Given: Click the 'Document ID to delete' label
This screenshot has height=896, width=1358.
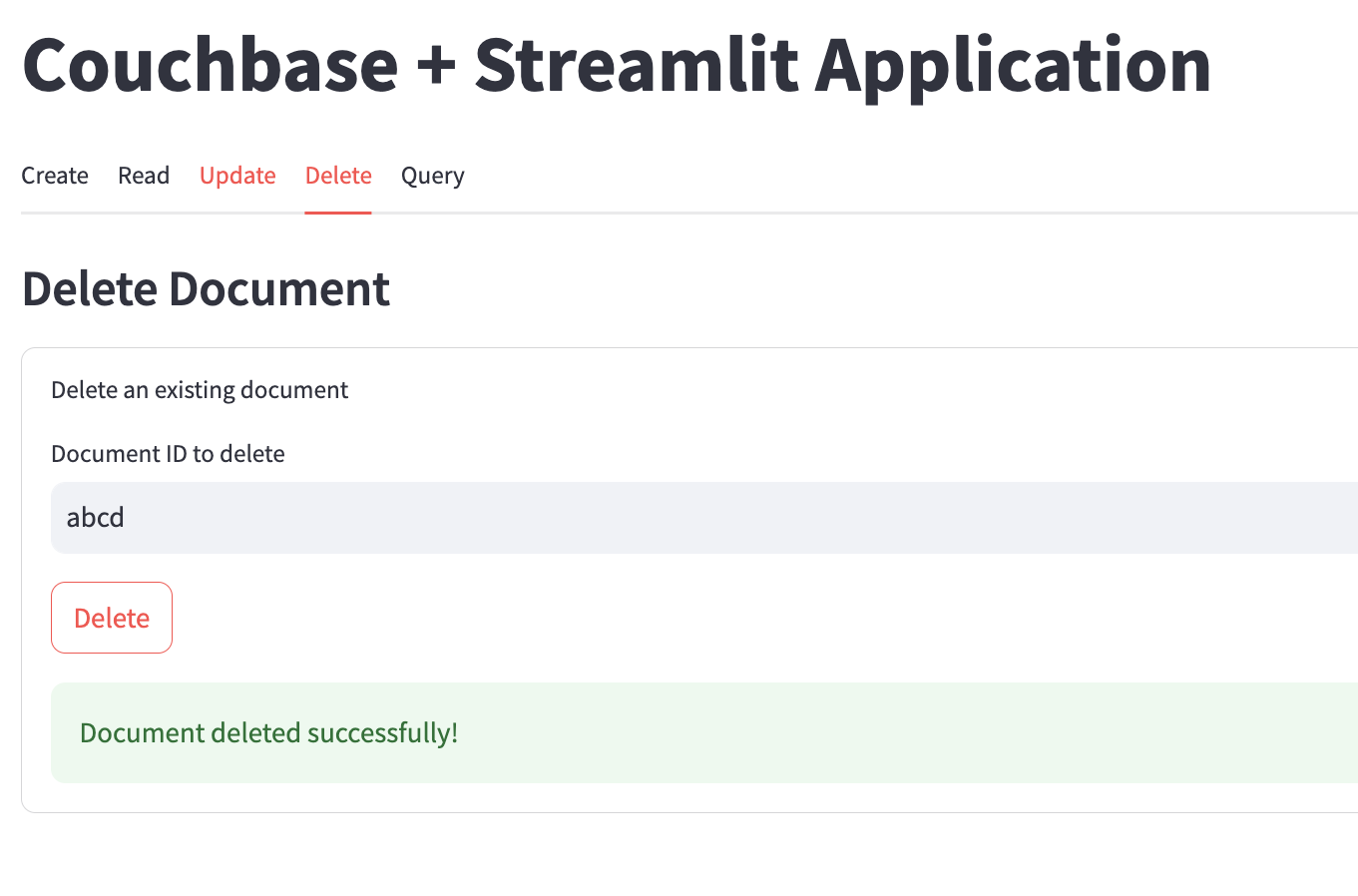Looking at the screenshot, I should pos(168,454).
